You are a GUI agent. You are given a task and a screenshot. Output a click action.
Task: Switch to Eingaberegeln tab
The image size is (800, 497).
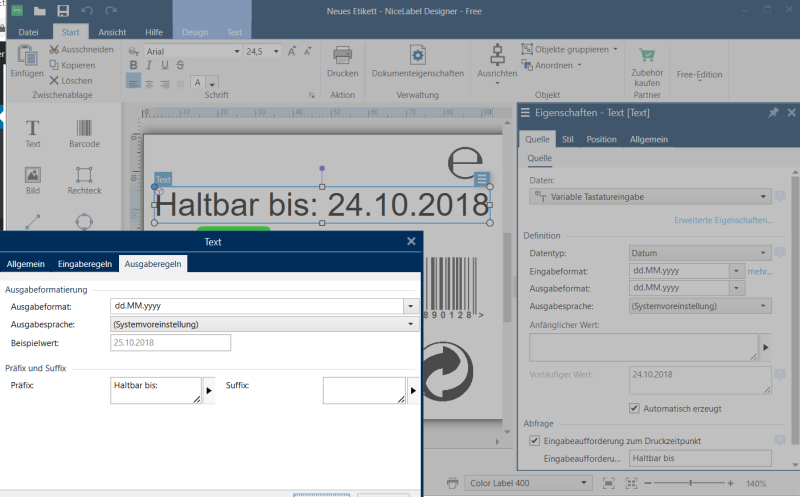(85, 264)
